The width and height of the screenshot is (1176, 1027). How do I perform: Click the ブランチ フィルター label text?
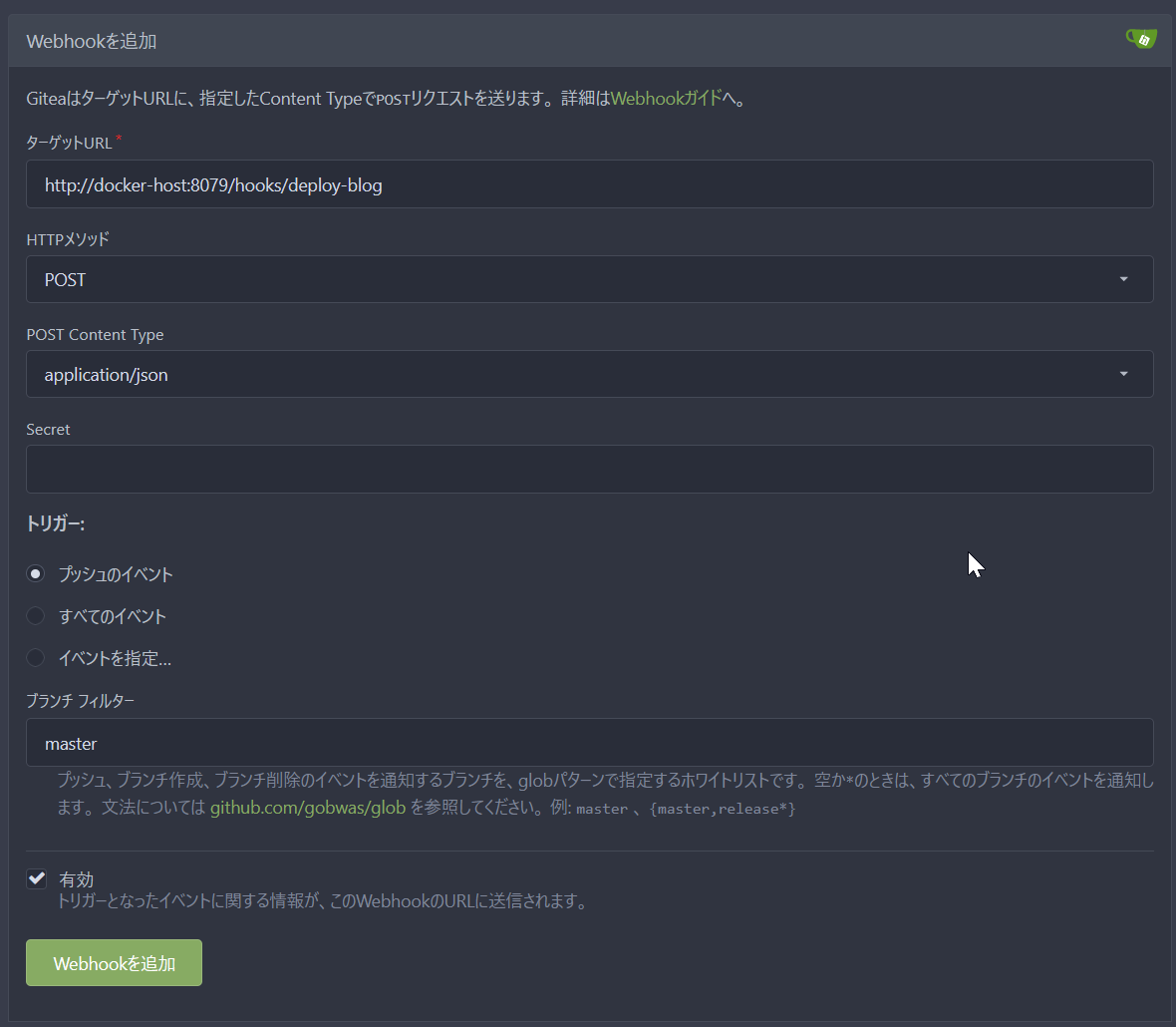(81, 701)
